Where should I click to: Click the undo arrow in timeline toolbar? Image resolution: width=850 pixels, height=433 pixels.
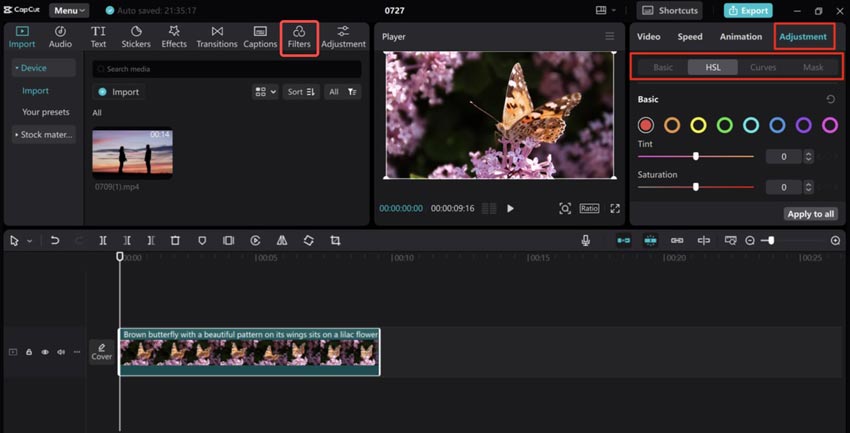(55, 241)
